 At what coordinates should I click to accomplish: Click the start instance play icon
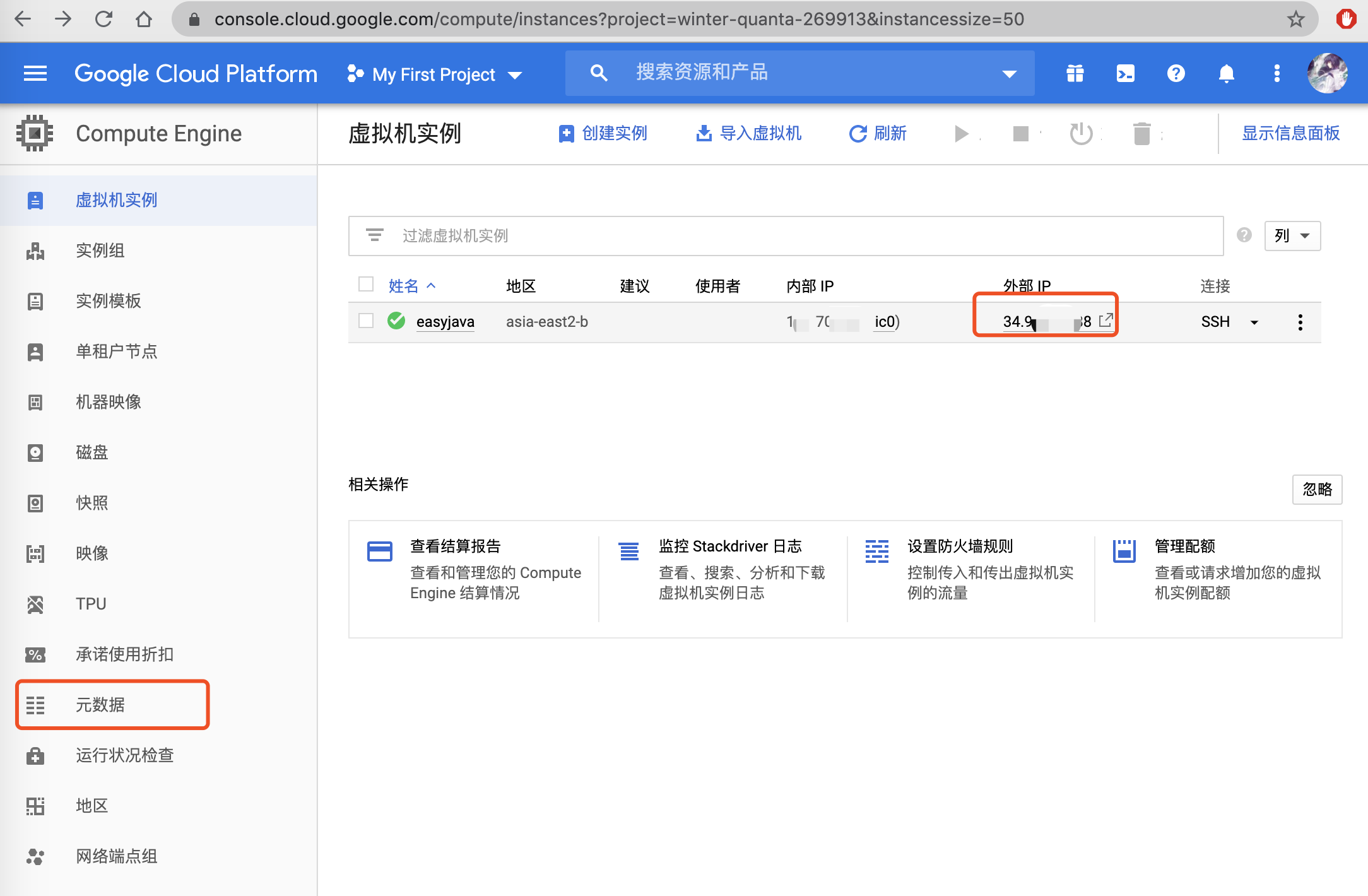962,134
